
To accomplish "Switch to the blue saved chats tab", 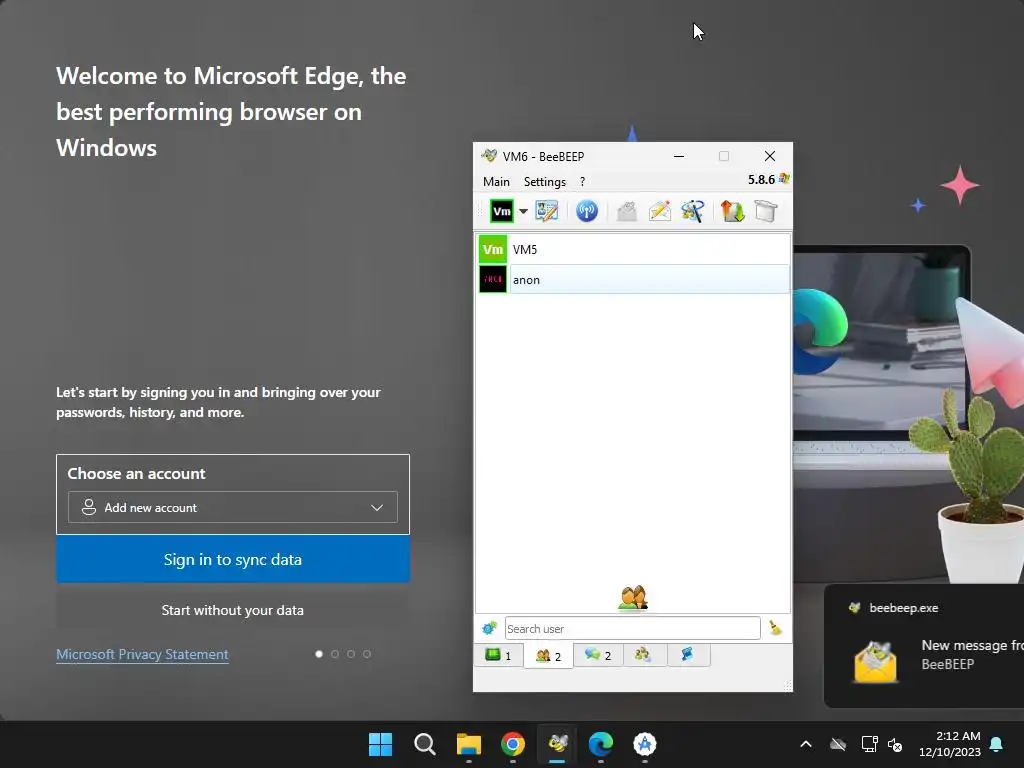I will tap(688, 655).
